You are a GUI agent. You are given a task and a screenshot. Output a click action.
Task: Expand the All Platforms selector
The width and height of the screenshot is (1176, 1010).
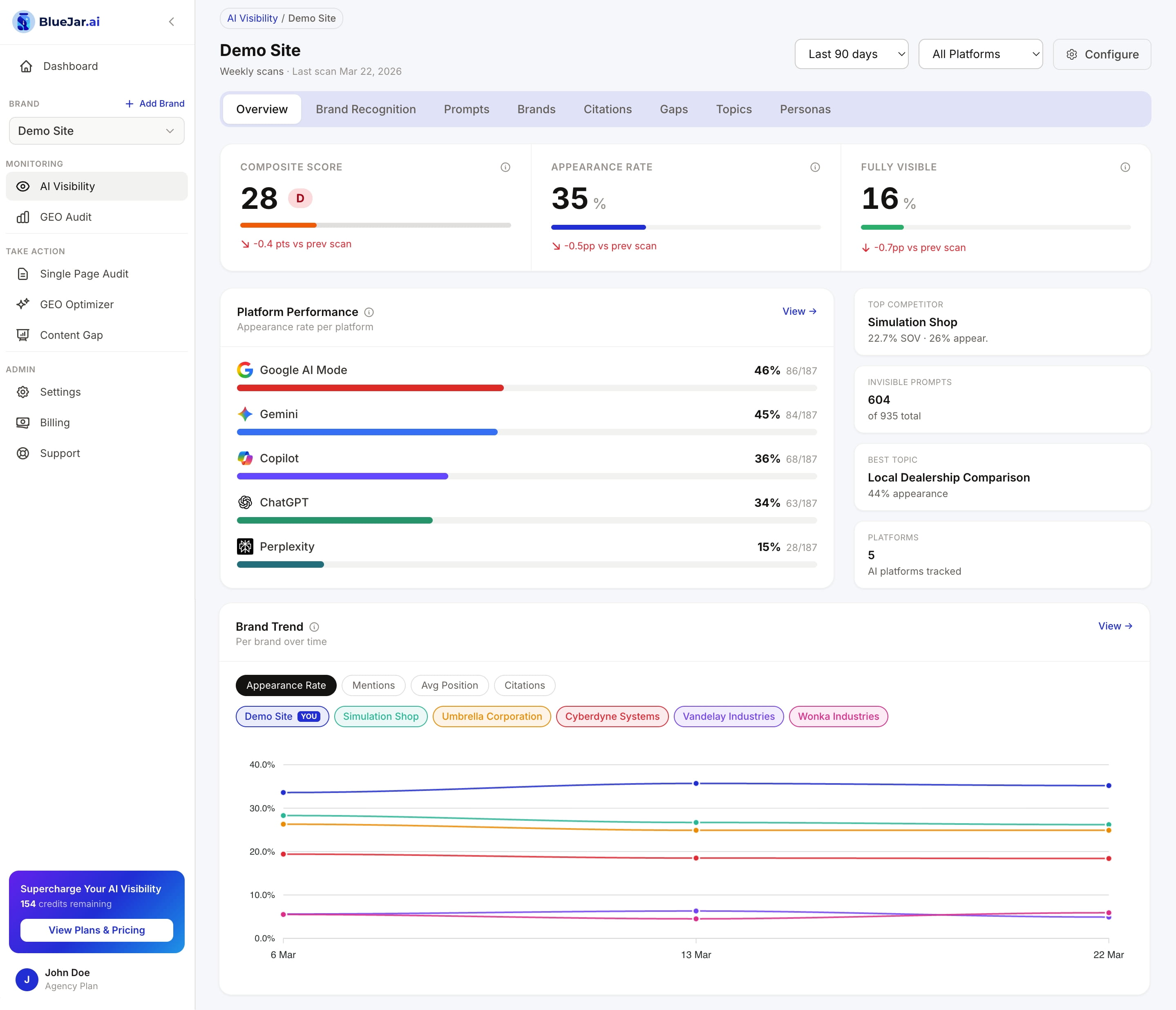(x=980, y=54)
